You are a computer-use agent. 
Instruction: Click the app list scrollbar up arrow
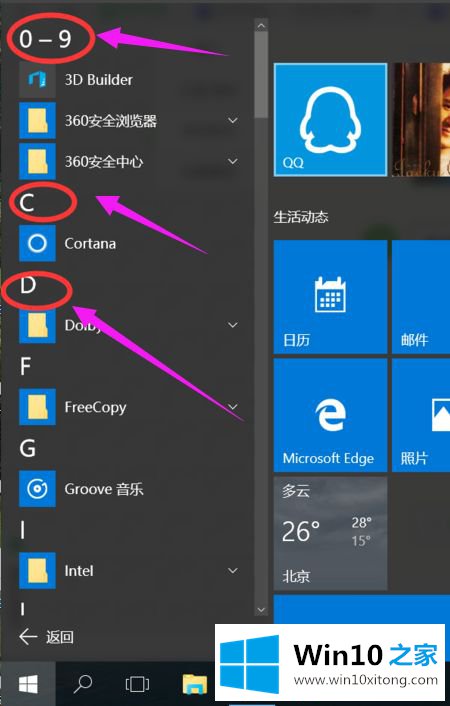[261, 26]
